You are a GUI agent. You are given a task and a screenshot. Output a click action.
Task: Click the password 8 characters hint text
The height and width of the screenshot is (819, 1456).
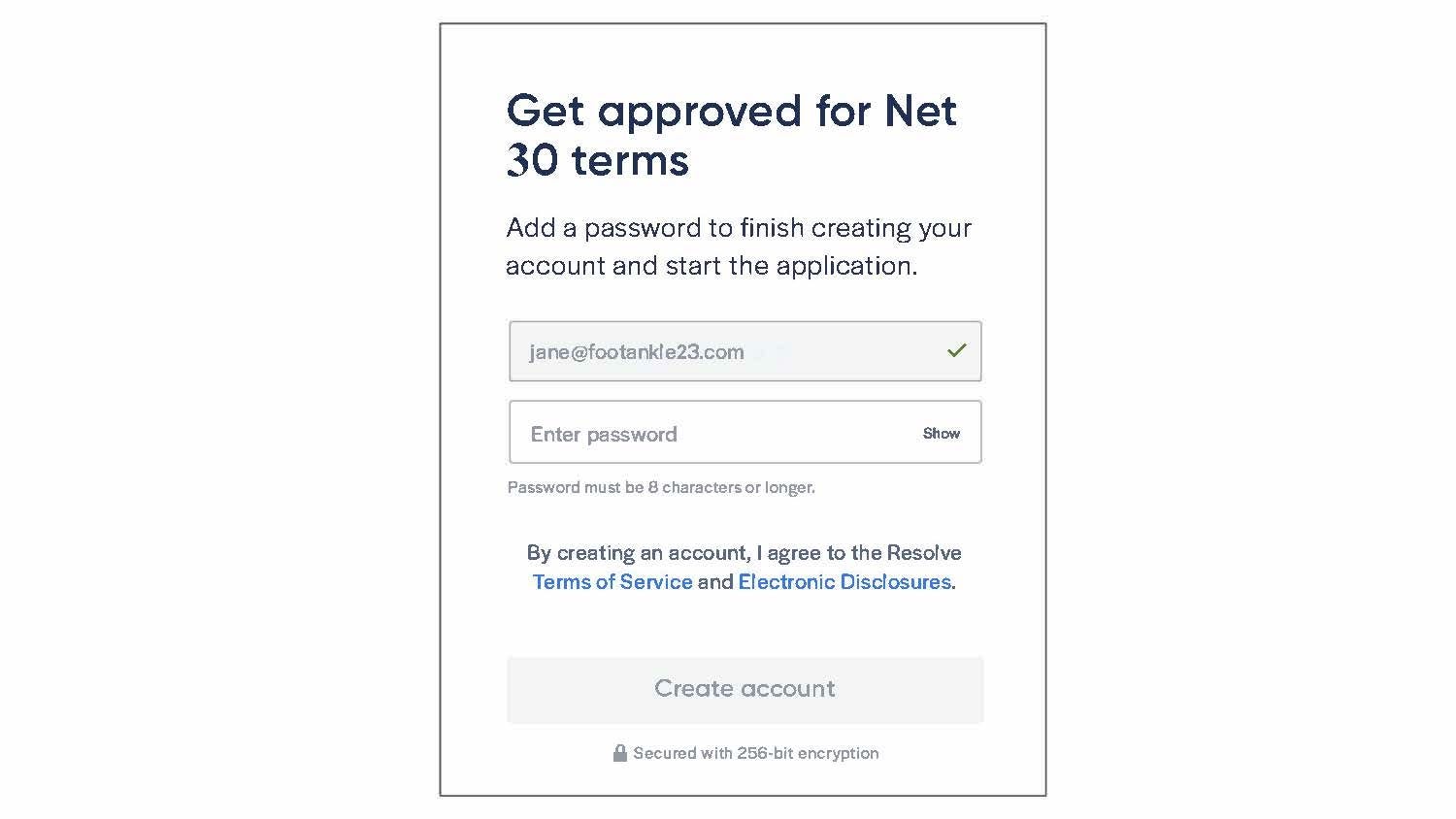tap(661, 487)
